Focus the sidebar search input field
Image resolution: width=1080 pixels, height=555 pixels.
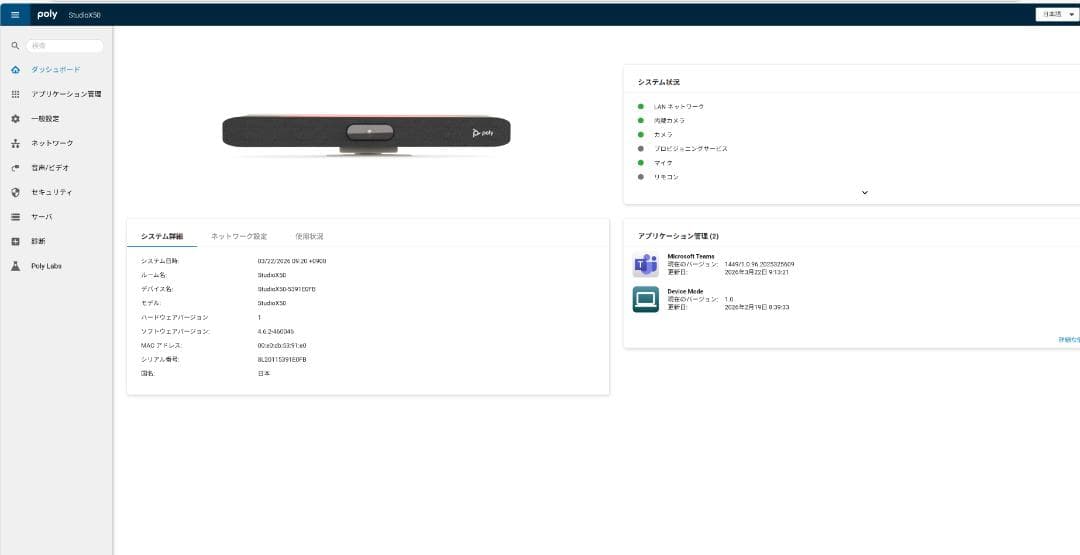(x=65, y=46)
